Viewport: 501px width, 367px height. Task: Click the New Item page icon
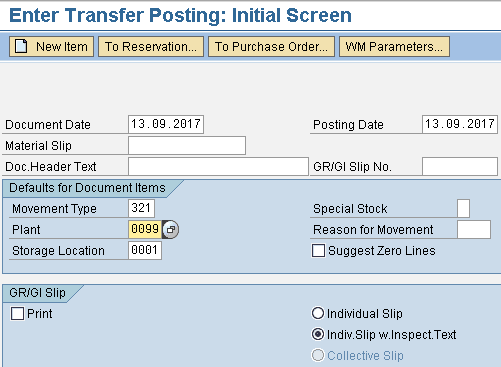tap(21, 46)
